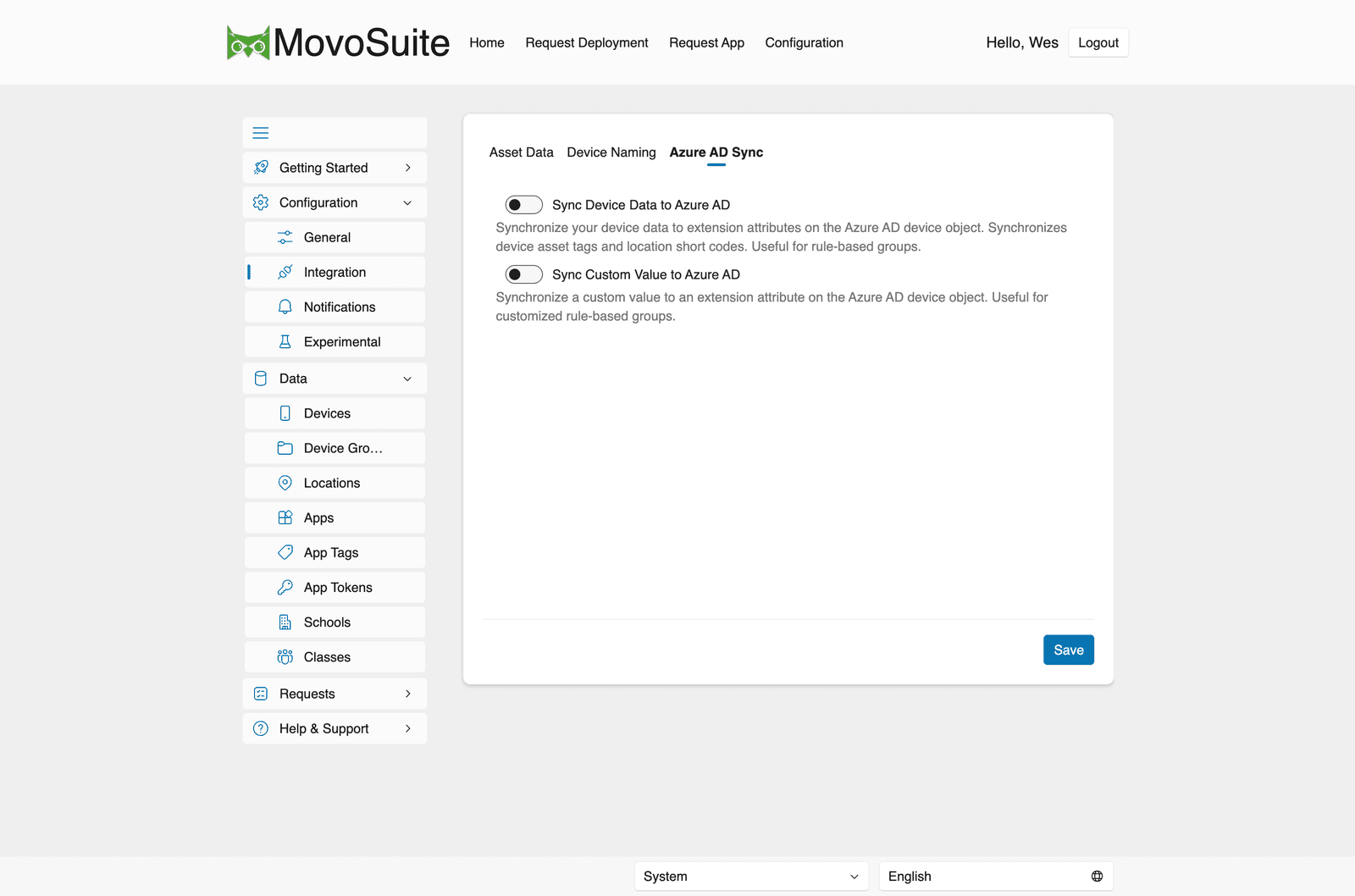Toggle the sidebar hamburger menu icon
The height and width of the screenshot is (896, 1355).
[261, 133]
